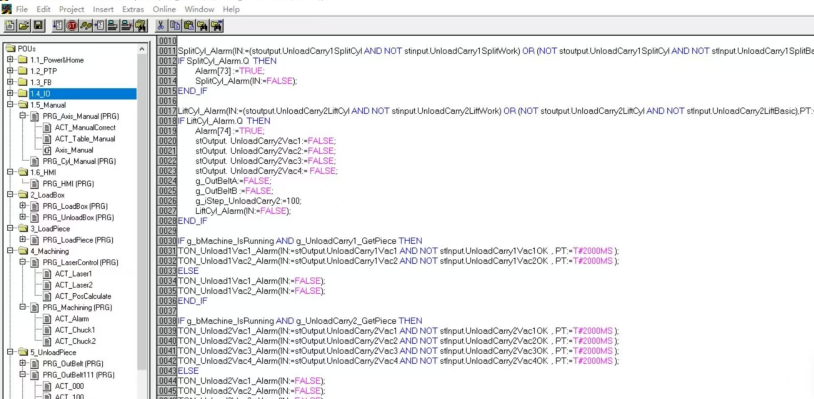Click the 2_LoadBox folder icon
Viewport: 814px width, 399px height.
coord(22,195)
